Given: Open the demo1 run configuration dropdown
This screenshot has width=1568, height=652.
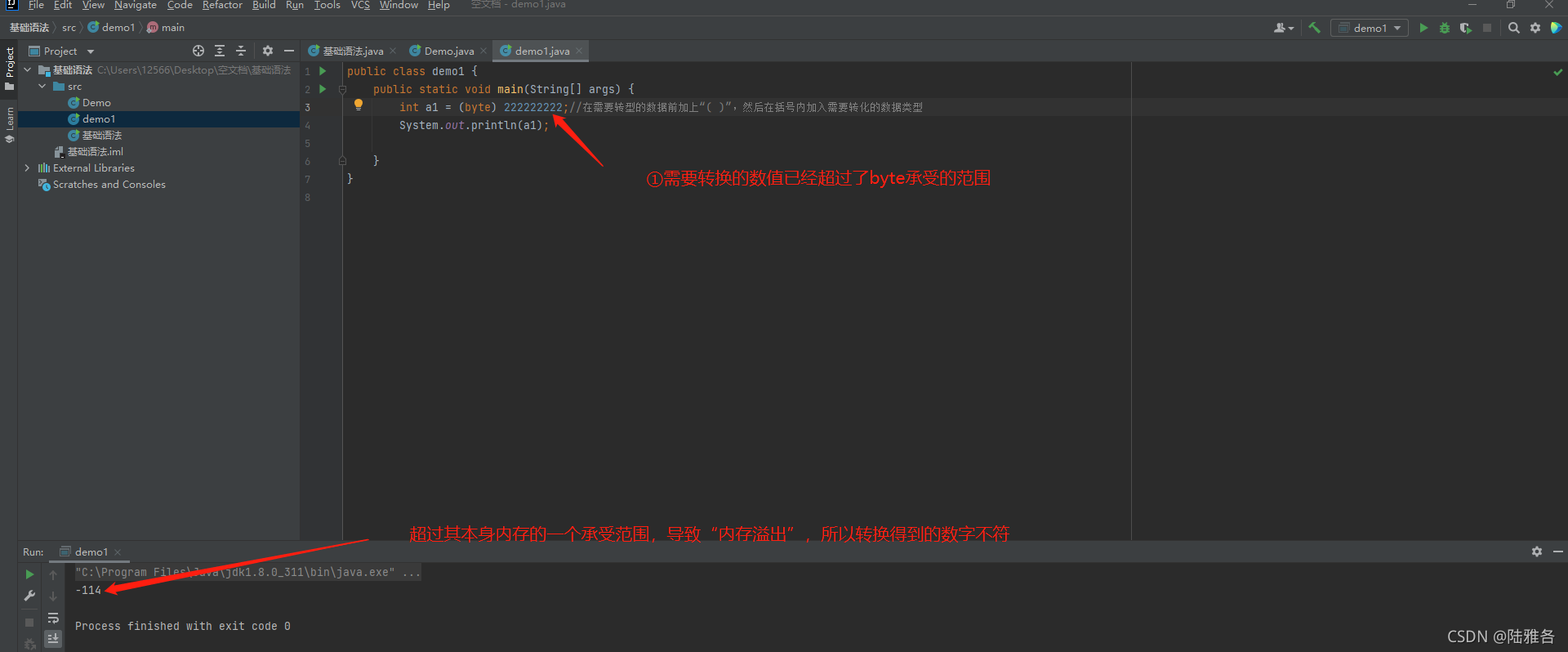Looking at the screenshot, I should 1370,28.
